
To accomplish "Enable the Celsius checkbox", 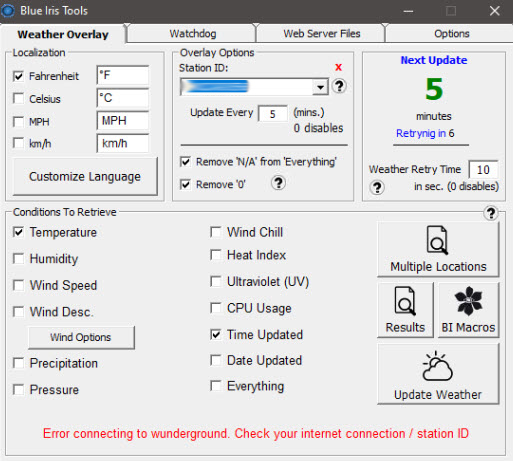I will point(18,99).
